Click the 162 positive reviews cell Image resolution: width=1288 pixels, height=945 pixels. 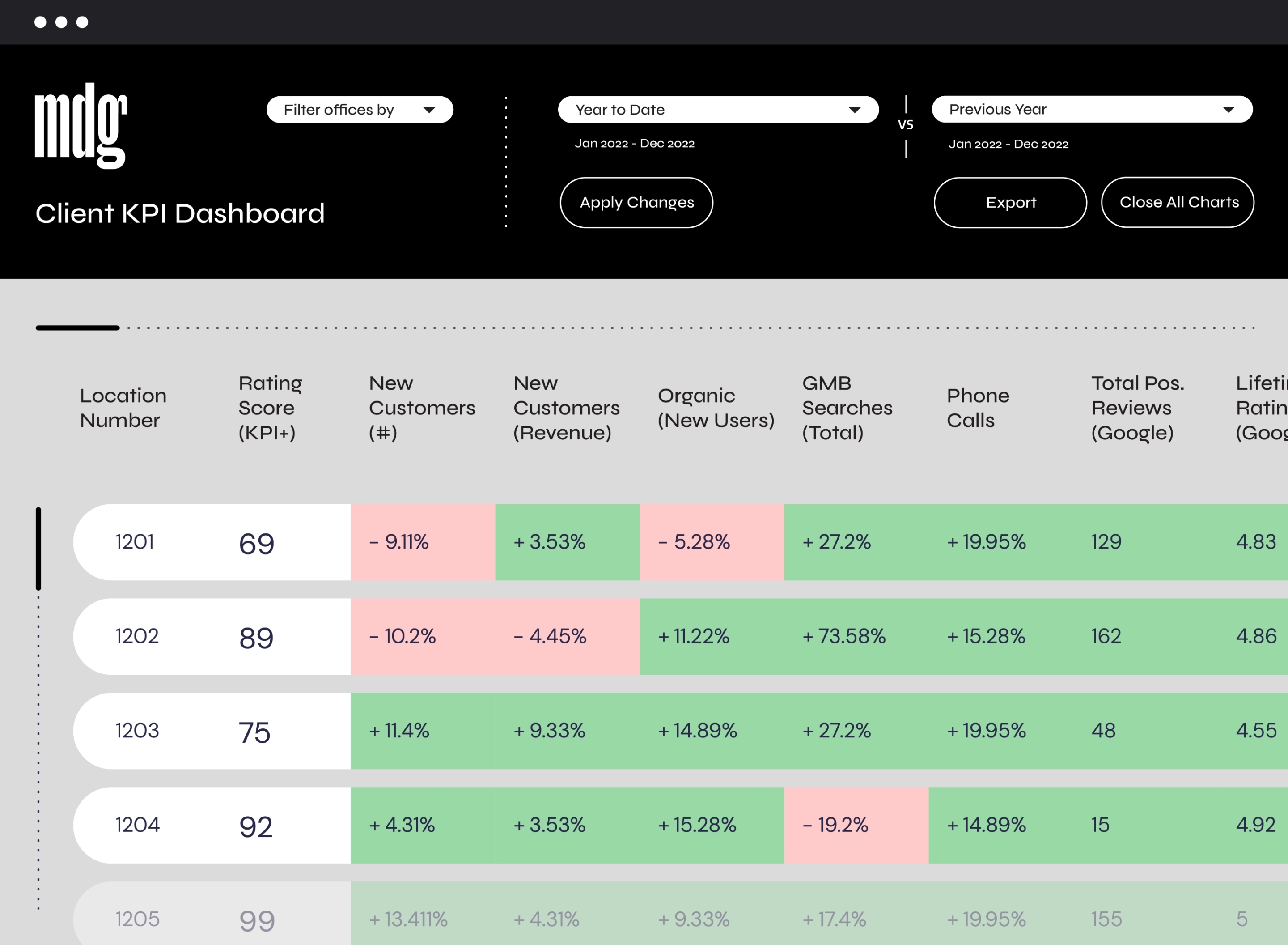click(x=1146, y=636)
